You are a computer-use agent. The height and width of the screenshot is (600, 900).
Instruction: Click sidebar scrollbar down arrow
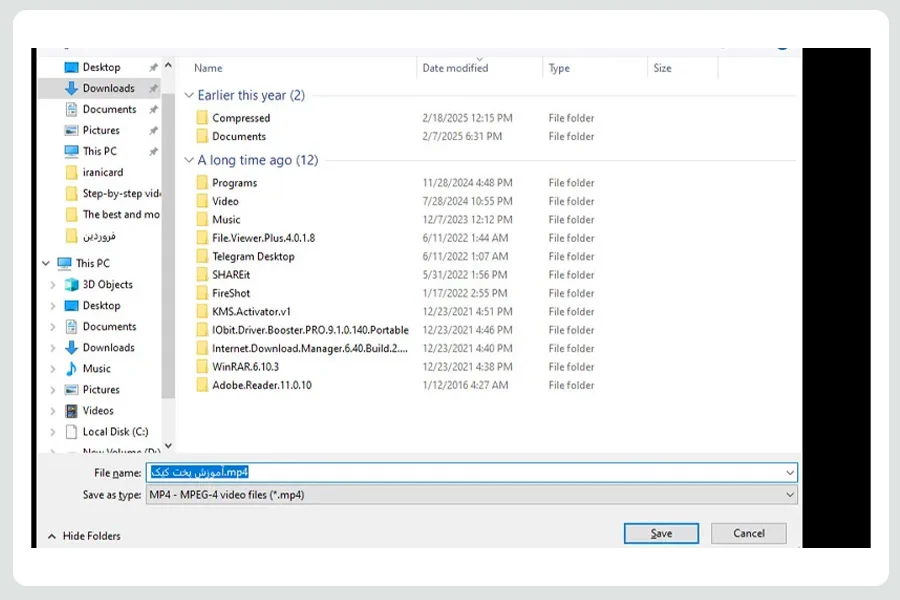[168, 446]
